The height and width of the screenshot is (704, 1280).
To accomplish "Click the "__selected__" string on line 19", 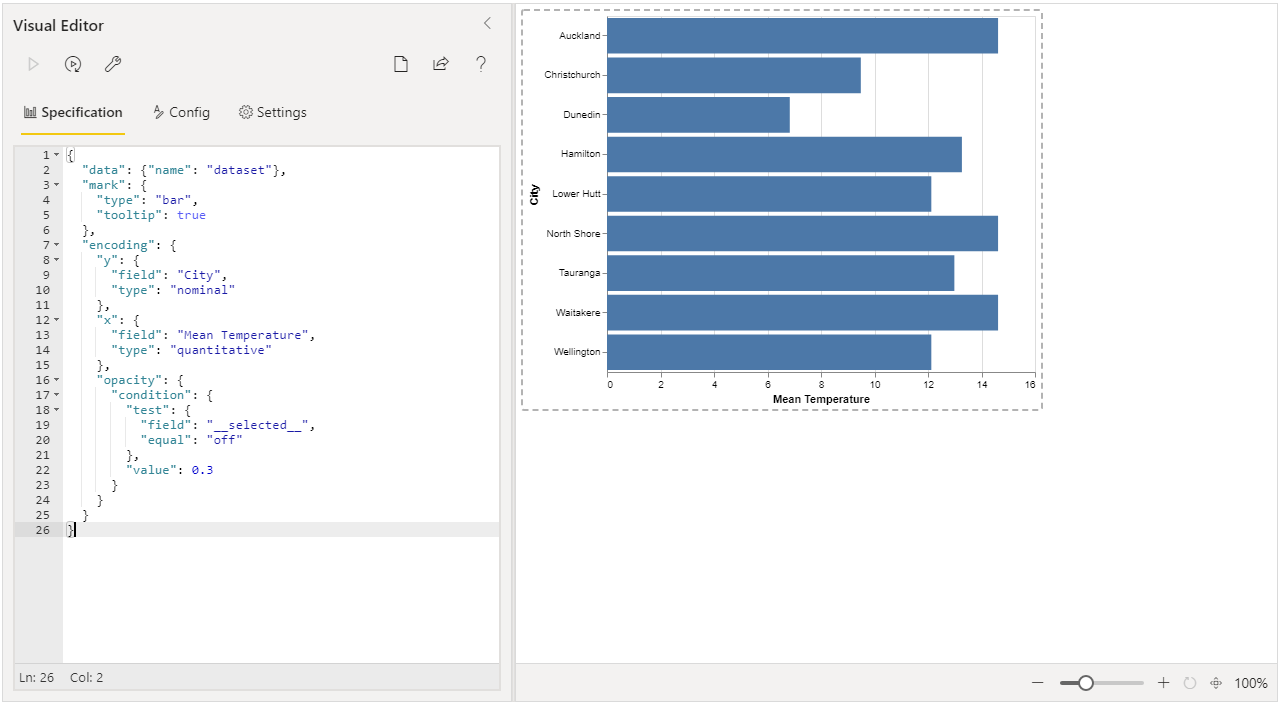I will pyautogui.click(x=257, y=425).
